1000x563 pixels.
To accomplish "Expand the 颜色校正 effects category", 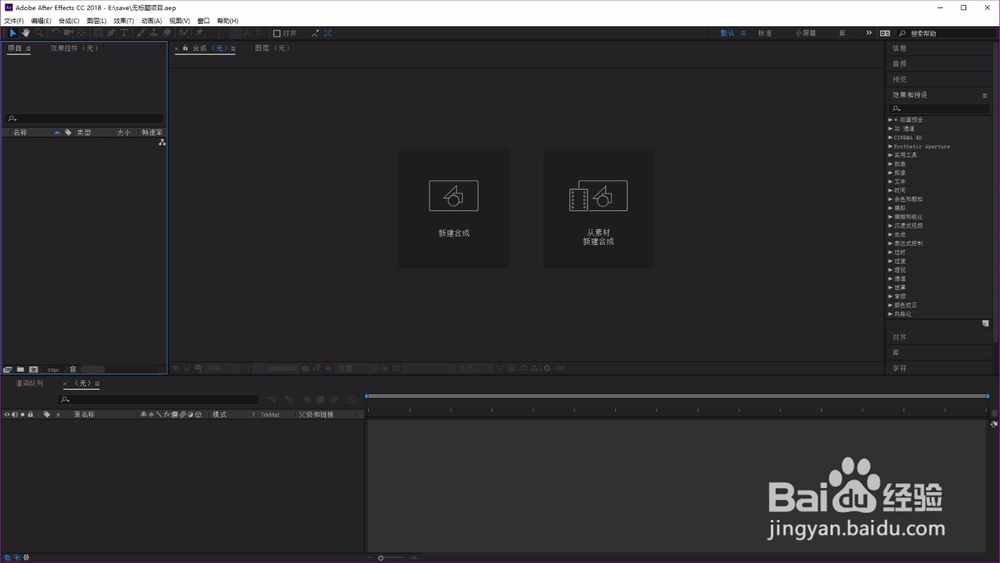I will (x=890, y=305).
